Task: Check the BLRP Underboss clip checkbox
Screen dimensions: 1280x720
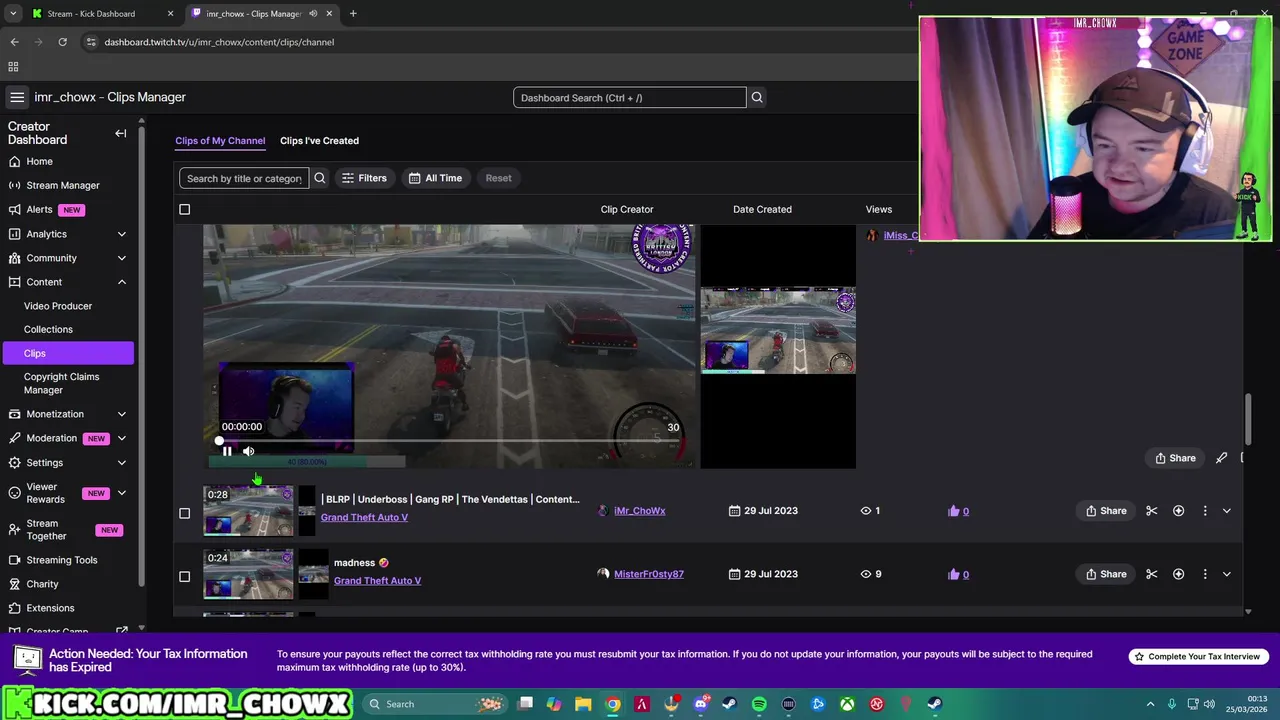Action: click(x=184, y=513)
